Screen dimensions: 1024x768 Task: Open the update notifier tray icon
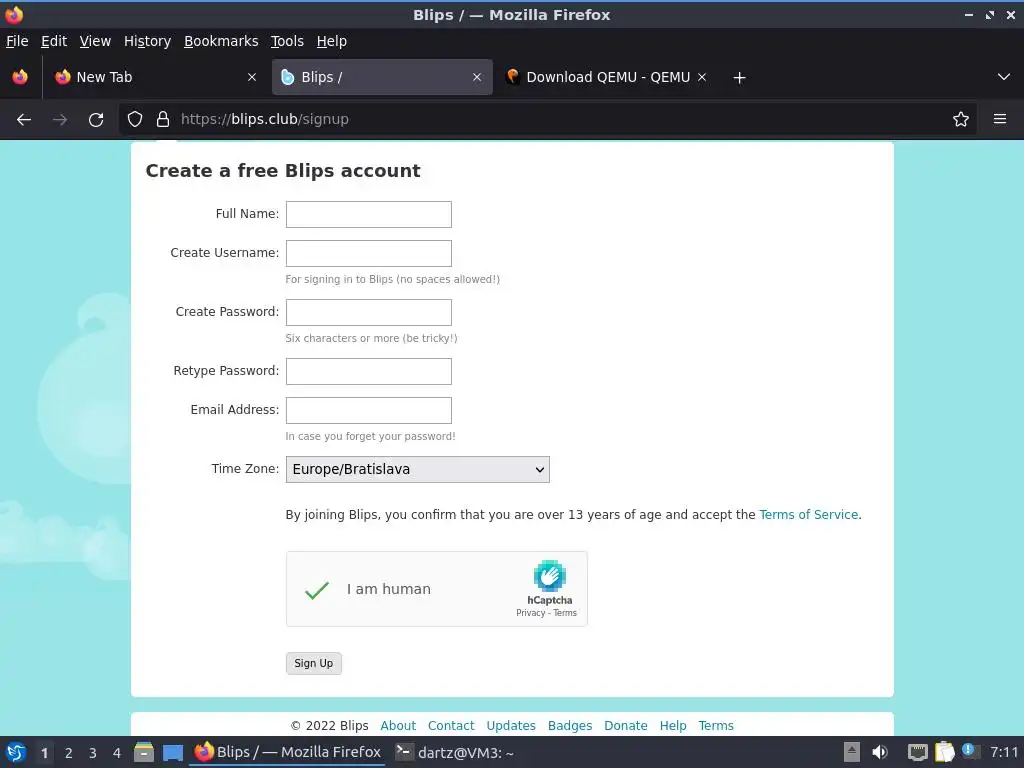pos(970,751)
